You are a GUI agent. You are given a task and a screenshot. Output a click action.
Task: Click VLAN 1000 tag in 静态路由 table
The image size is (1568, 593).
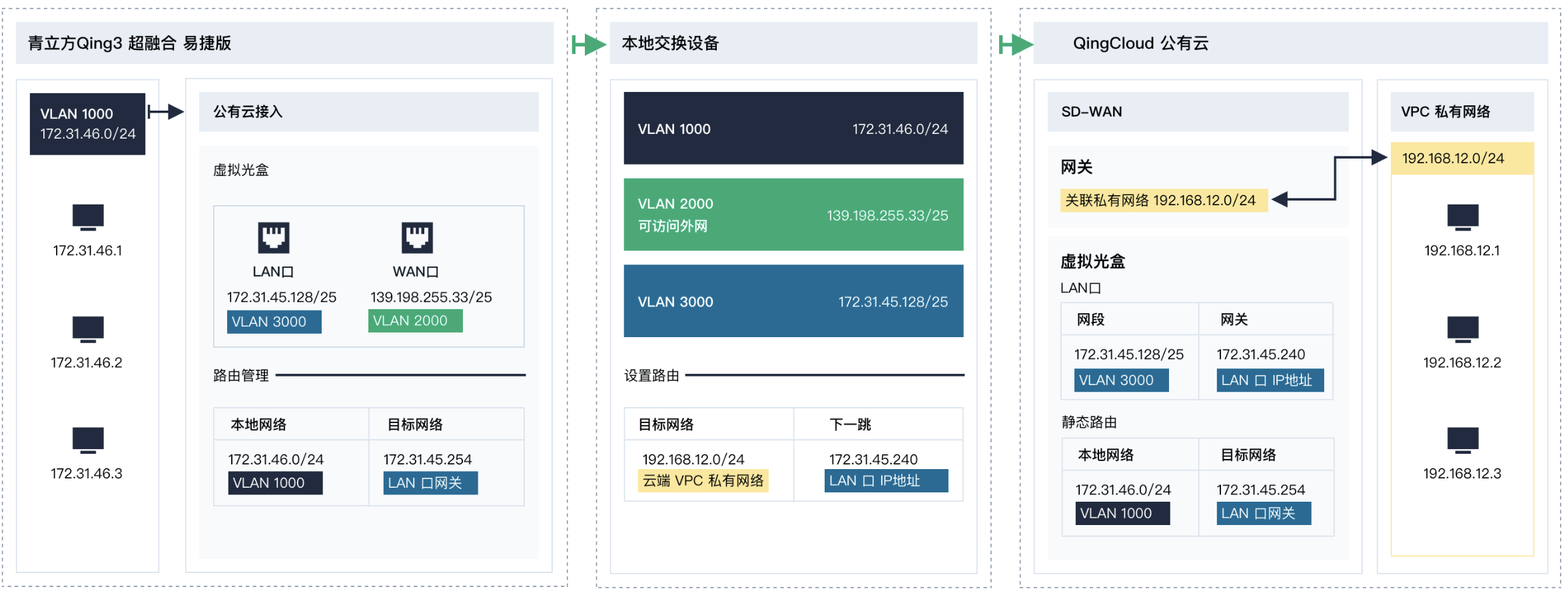(1122, 514)
